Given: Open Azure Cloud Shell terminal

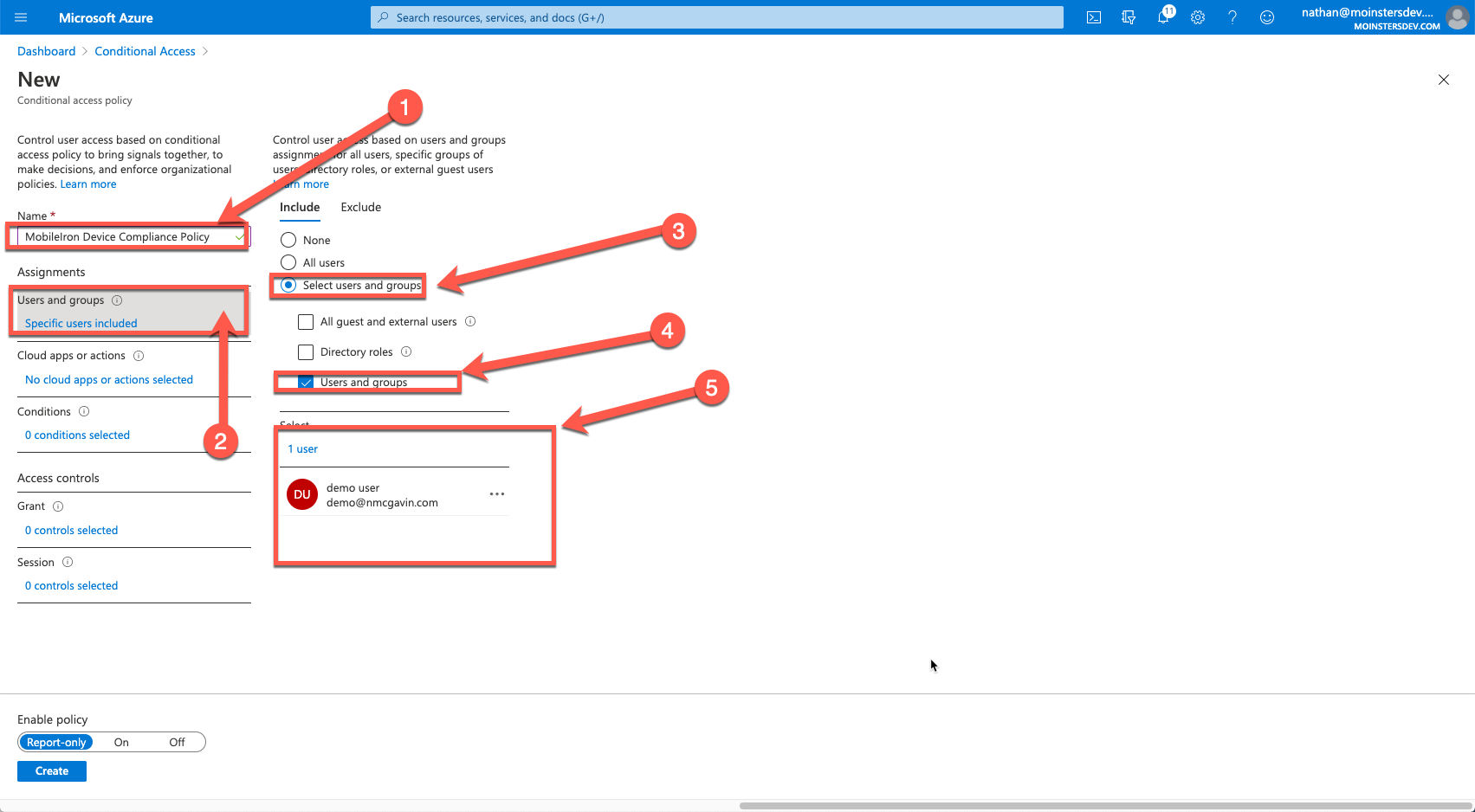Looking at the screenshot, I should click(x=1094, y=17).
